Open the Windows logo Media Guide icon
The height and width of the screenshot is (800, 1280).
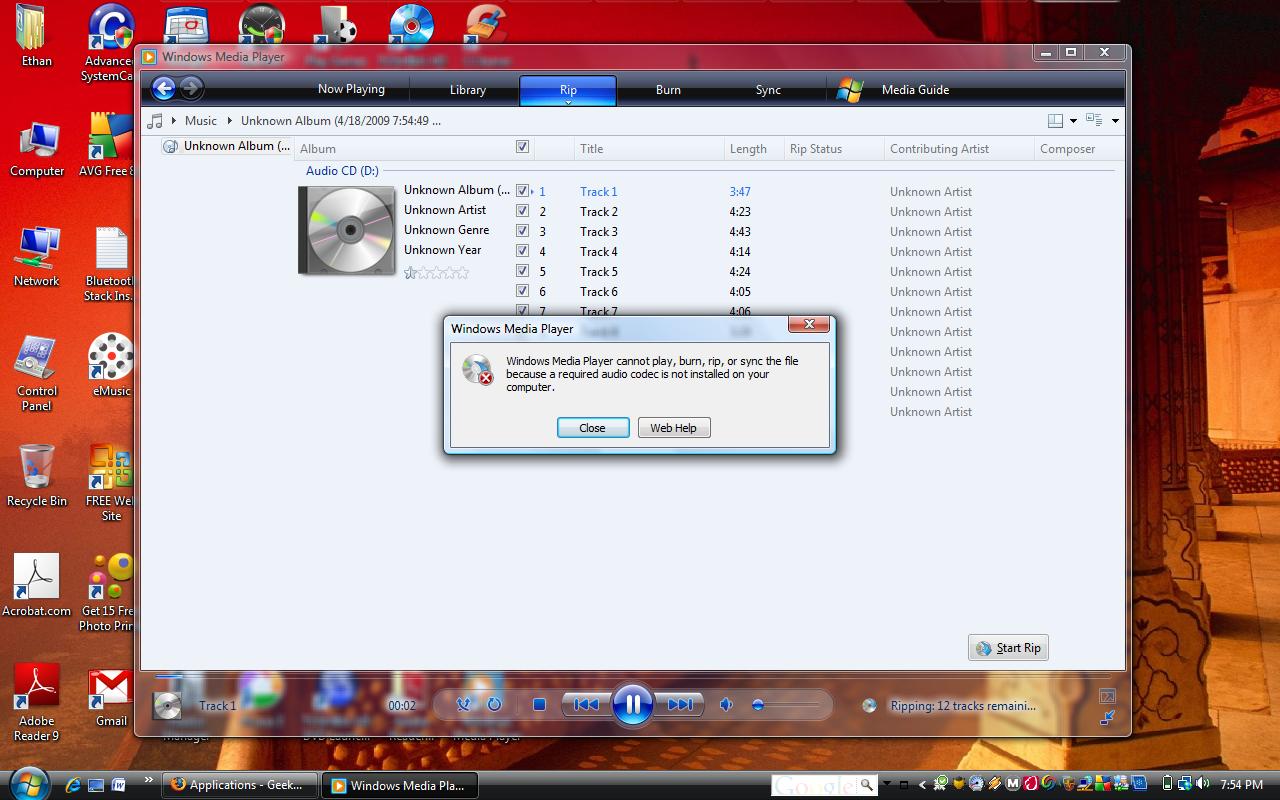(850, 90)
